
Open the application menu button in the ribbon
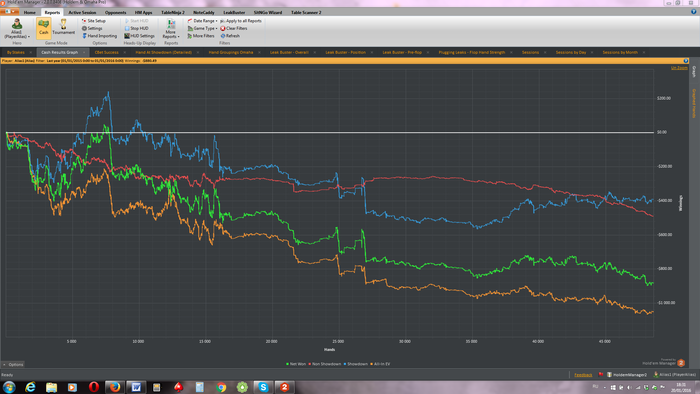pos(10,12)
